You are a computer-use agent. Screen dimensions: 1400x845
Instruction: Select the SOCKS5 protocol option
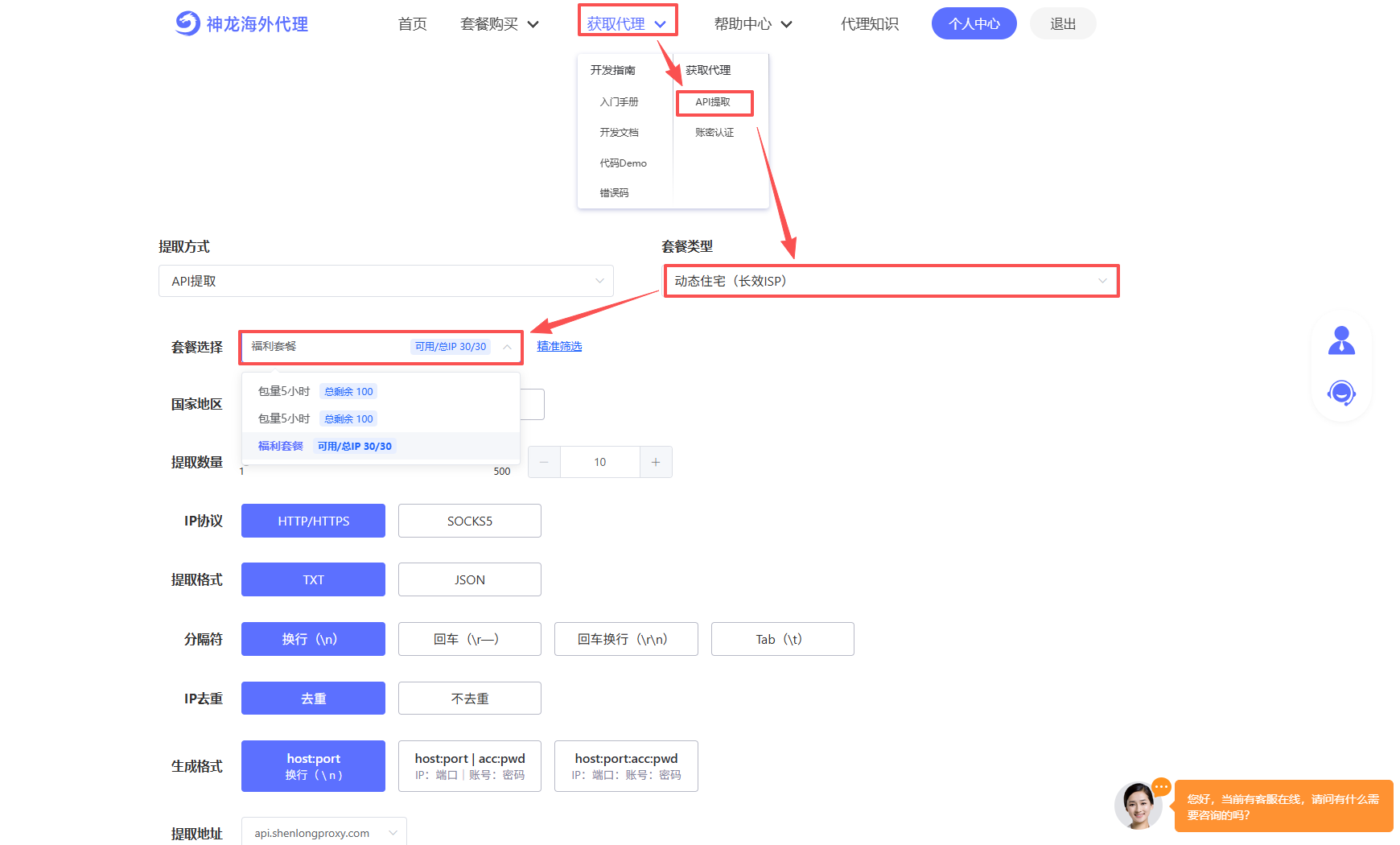click(469, 521)
